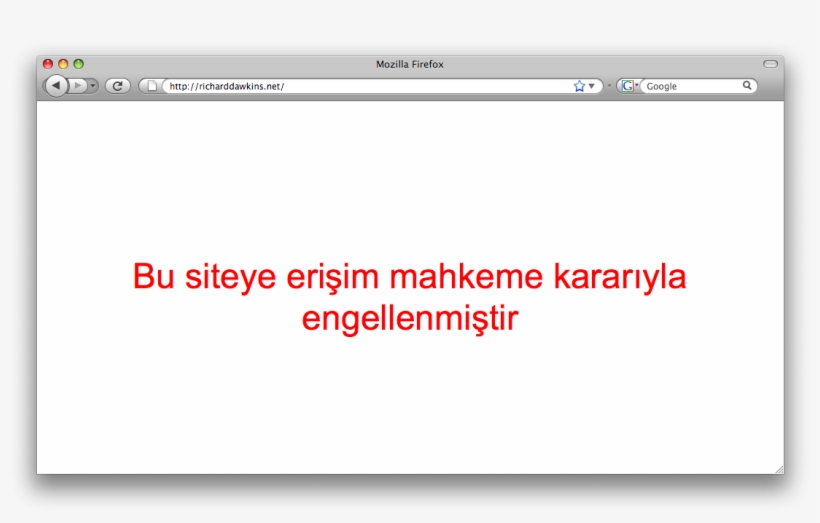Click the magnifying glass search icon

click(x=747, y=85)
